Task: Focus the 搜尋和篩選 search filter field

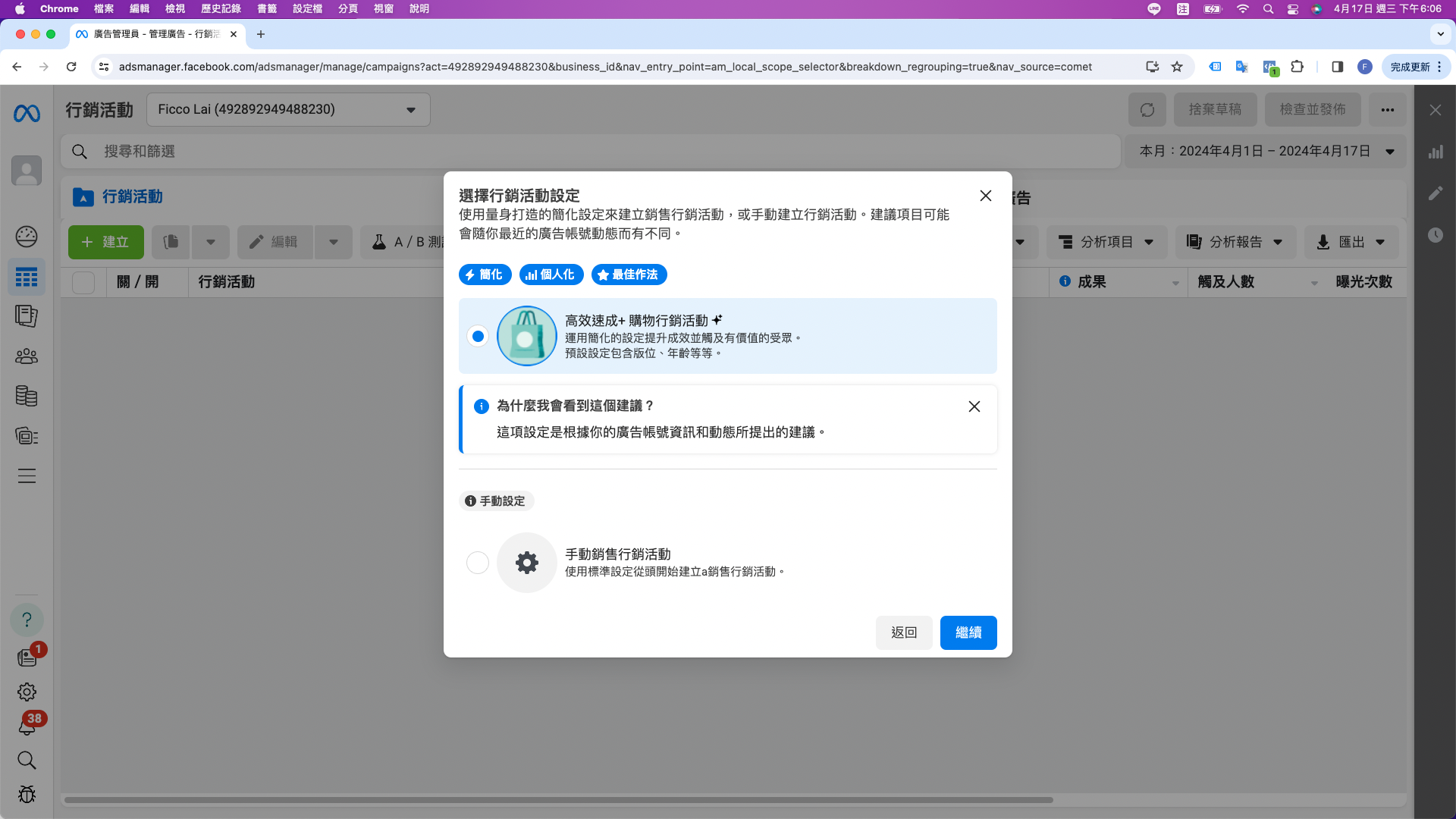Action: (591, 152)
